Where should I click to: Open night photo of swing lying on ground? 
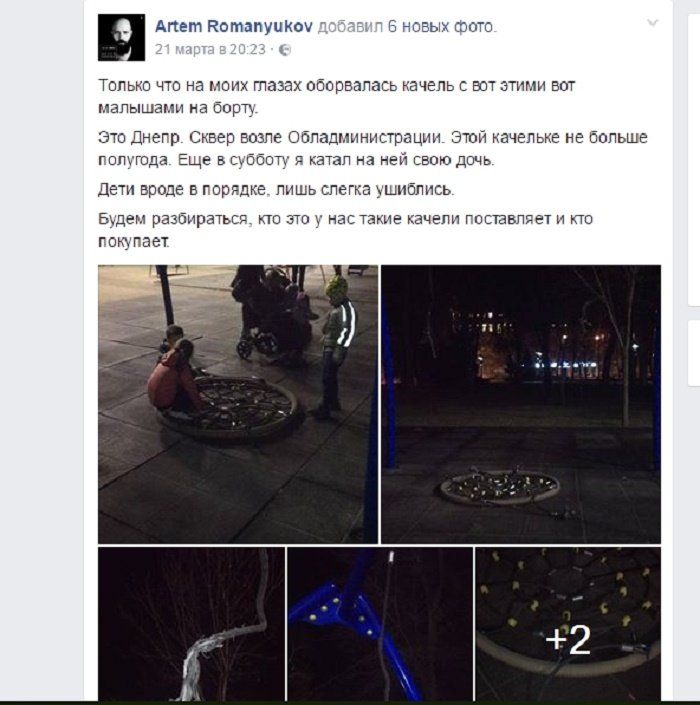click(x=521, y=404)
